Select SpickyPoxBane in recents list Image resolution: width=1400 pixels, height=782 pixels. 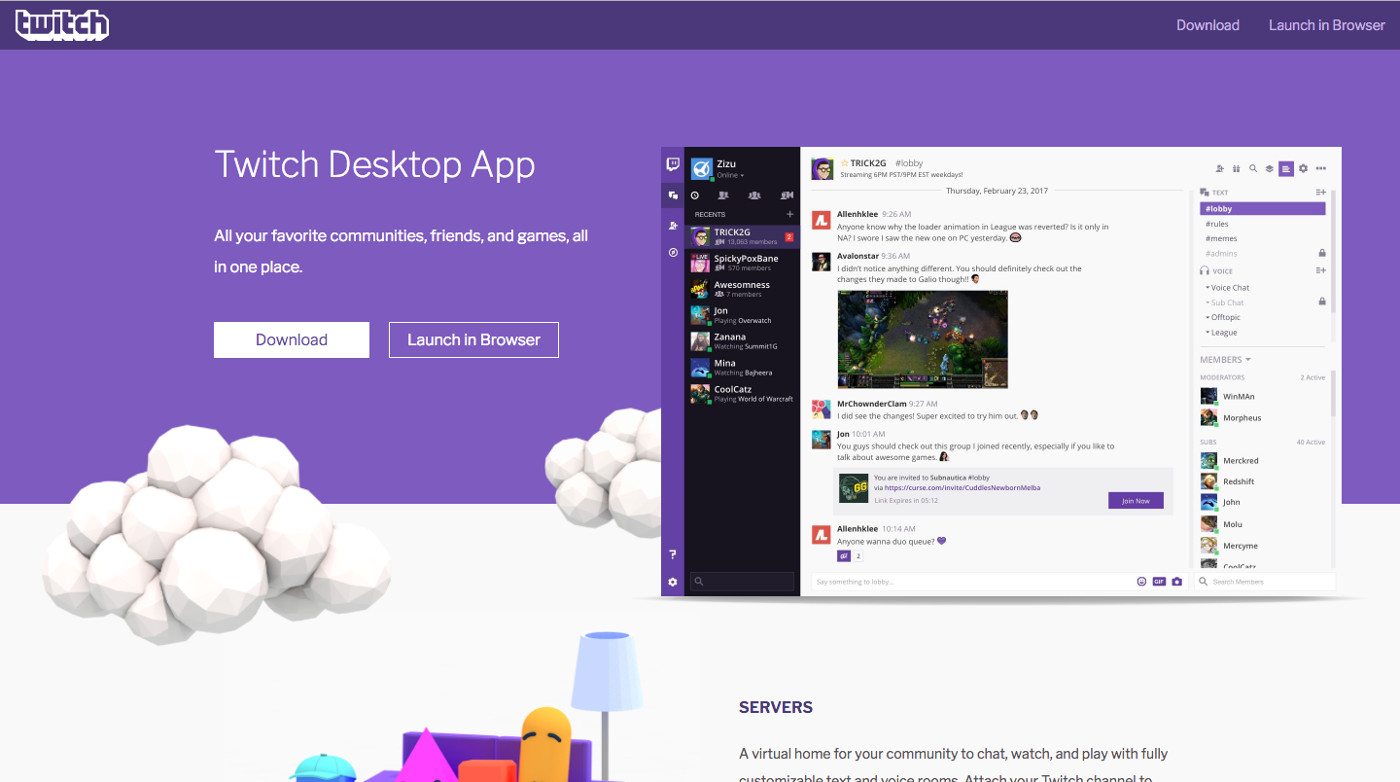[742, 263]
